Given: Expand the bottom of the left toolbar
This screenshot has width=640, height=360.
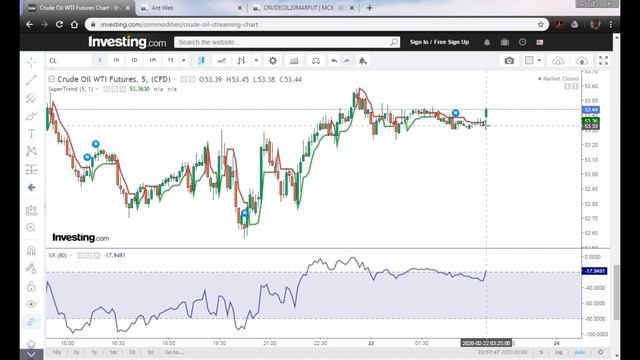Looking at the screenshot, I should [x=31, y=355].
